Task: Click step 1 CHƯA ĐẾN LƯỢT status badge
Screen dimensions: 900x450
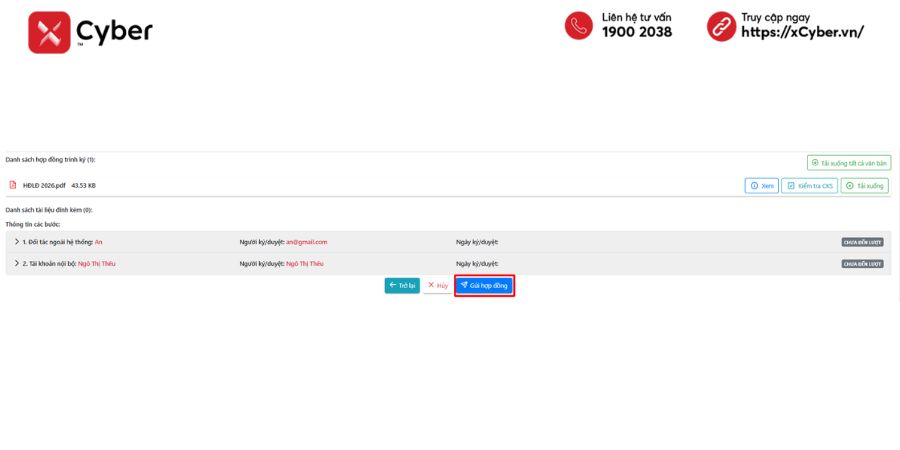Action: pos(863,242)
